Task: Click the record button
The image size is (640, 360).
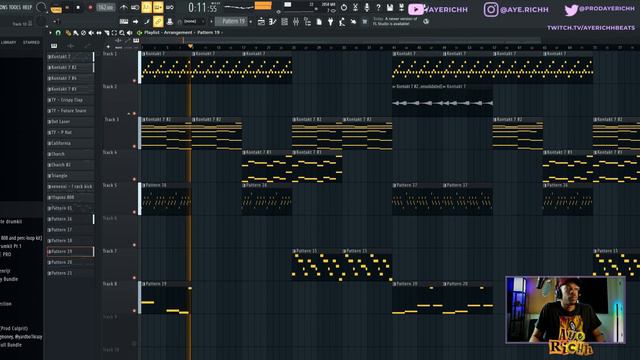Action: [90, 7]
